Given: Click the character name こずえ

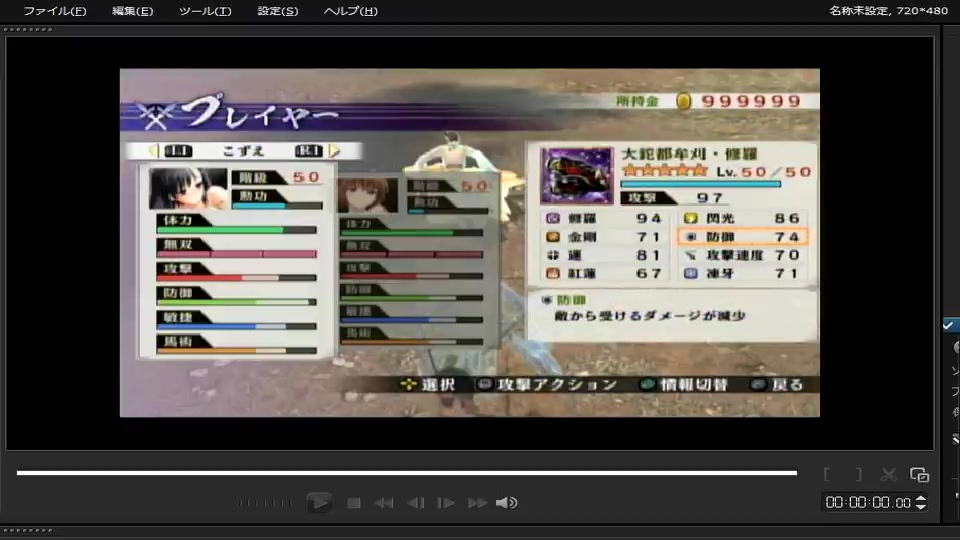Looking at the screenshot, I should coord(243,151).
